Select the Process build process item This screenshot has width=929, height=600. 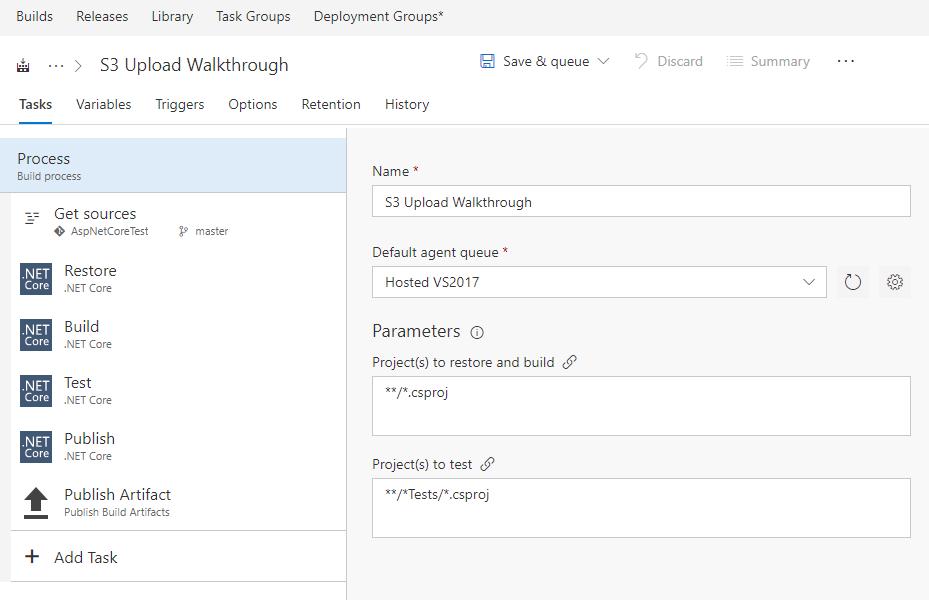(173, 165)
